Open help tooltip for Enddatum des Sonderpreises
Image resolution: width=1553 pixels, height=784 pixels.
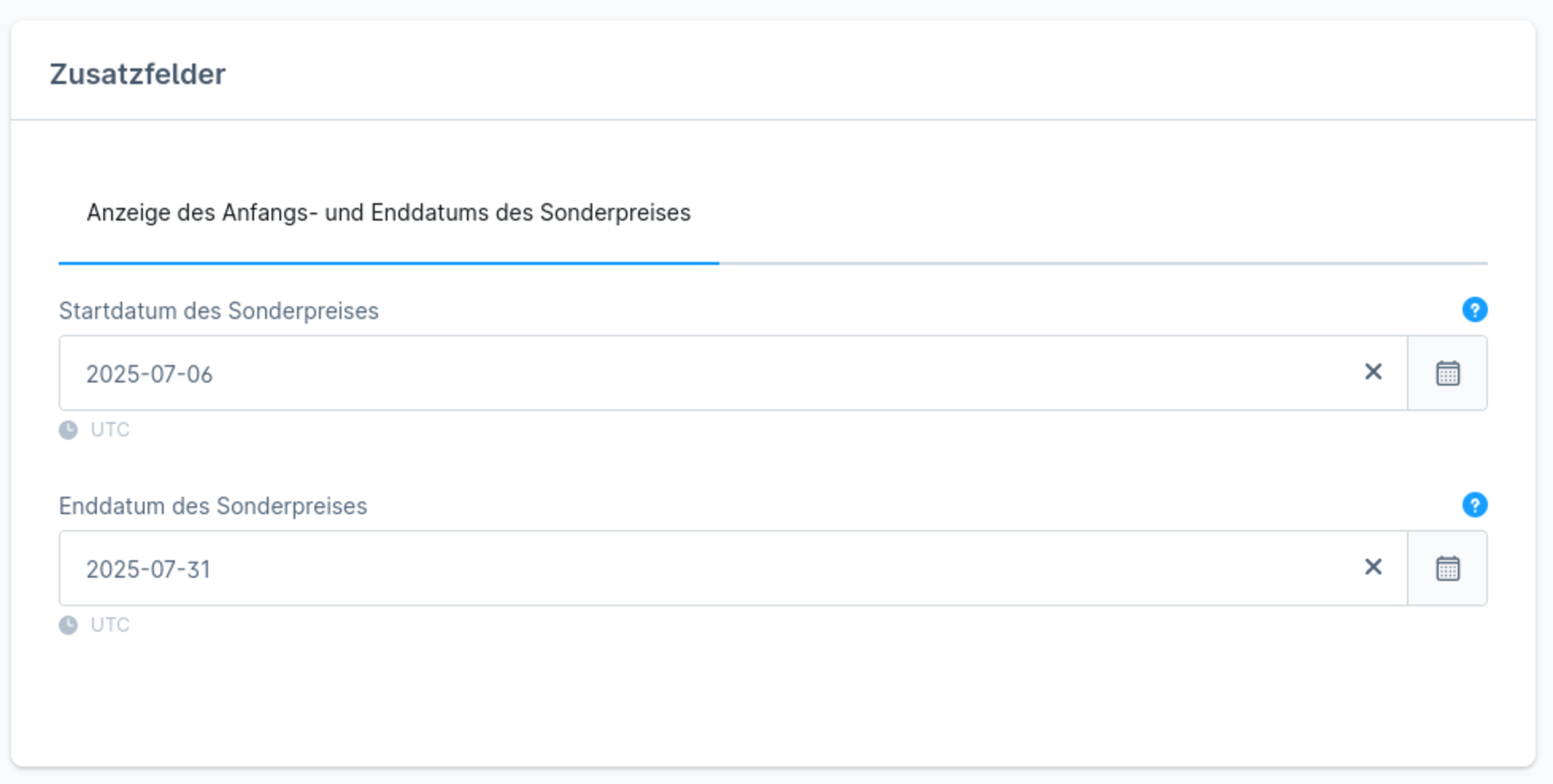[1474, 505]
